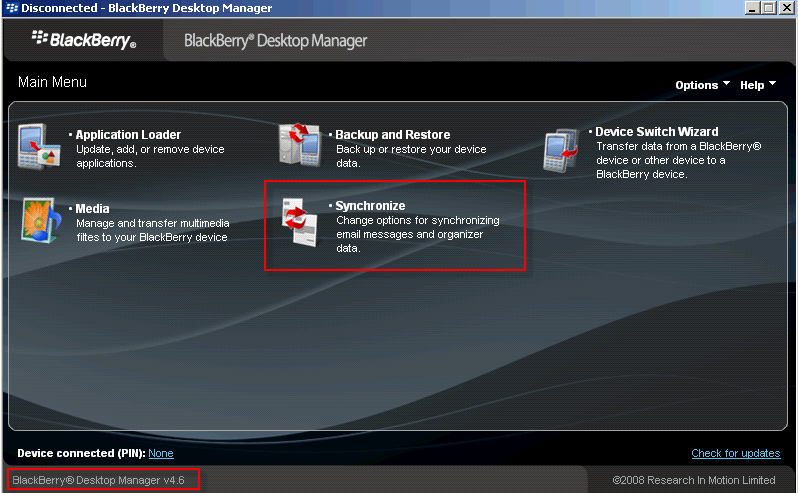Click 'Change options for synchronizing' description

tap(418, 234)
